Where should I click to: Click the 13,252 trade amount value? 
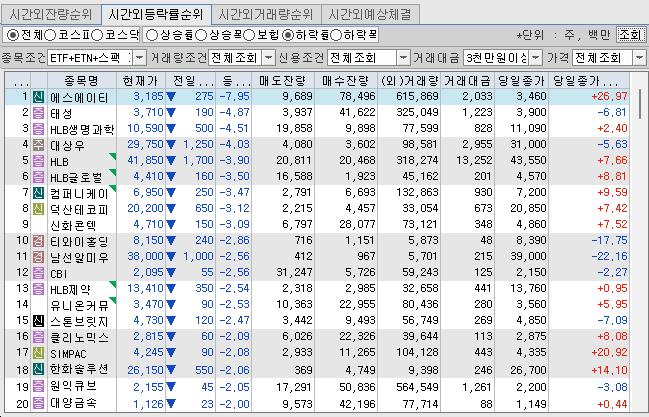point(474,160)
